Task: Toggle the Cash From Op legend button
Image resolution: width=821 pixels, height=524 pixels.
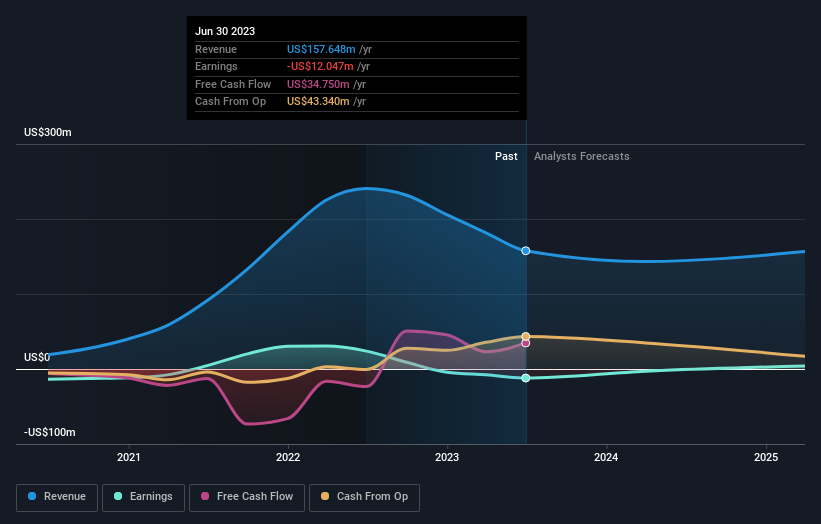Action: [364, 497]
